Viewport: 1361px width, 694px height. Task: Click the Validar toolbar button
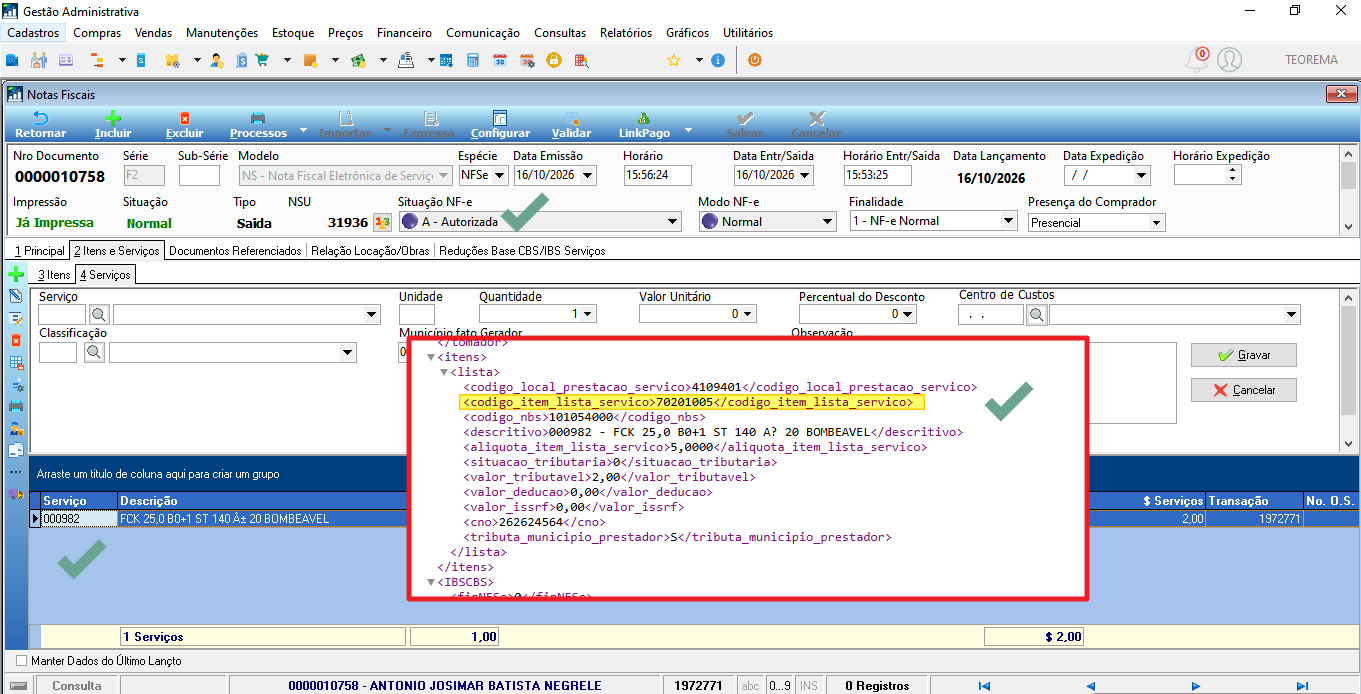coord(571,125)
